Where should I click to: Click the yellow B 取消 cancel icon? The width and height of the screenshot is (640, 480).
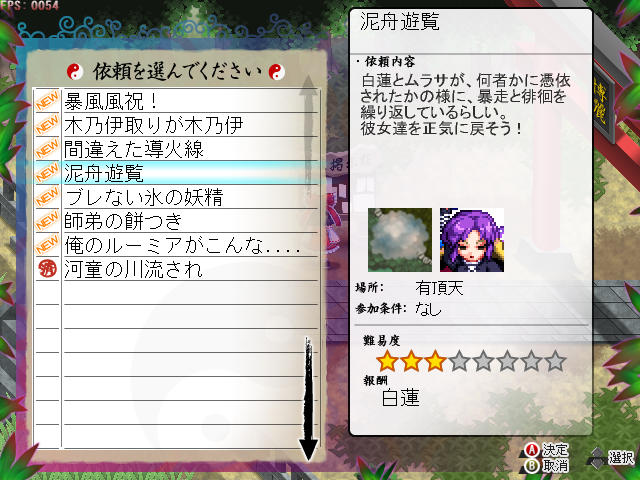tap(532, 465)
